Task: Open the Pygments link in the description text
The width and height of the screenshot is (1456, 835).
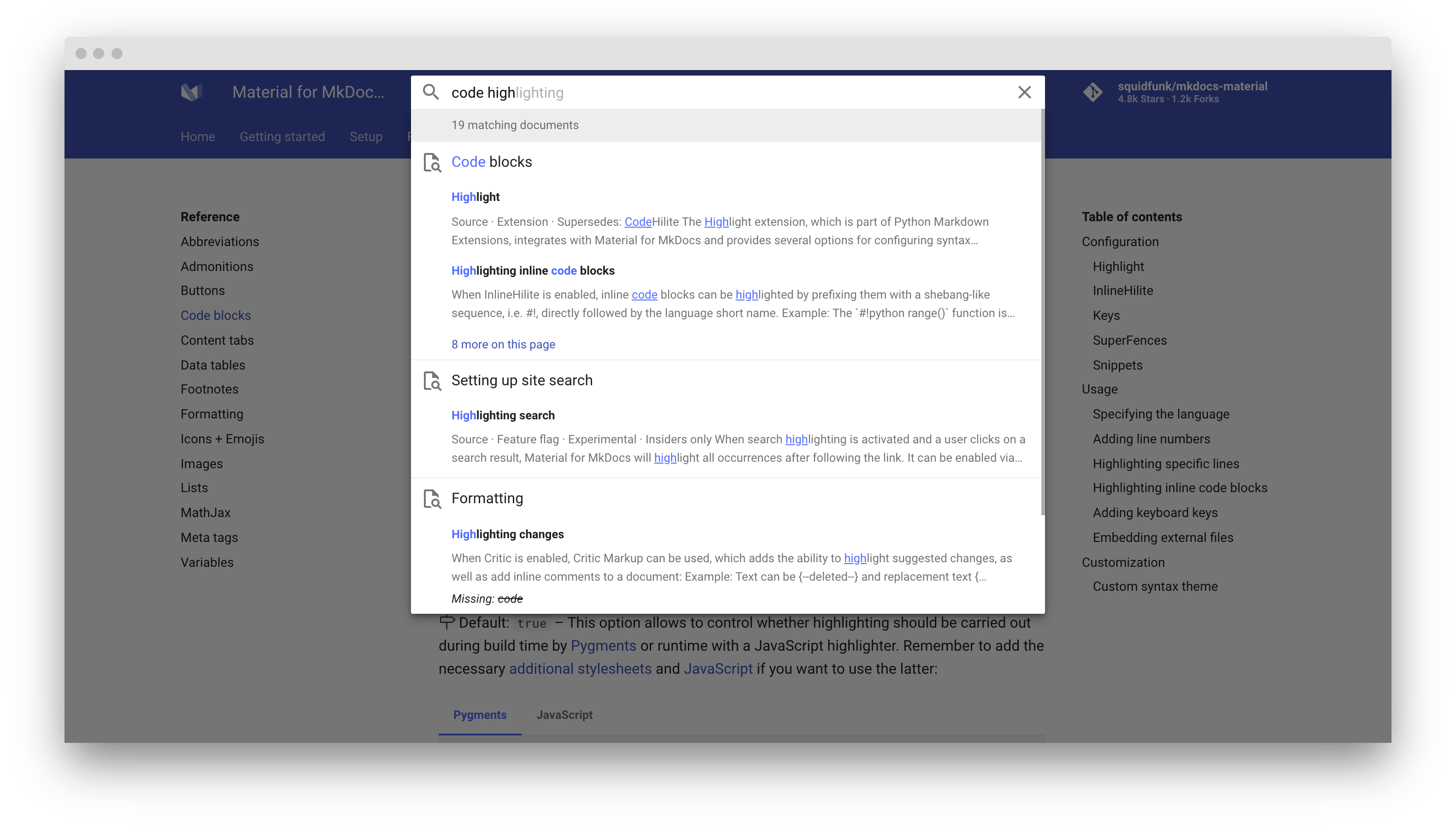Action: [603, 645]
